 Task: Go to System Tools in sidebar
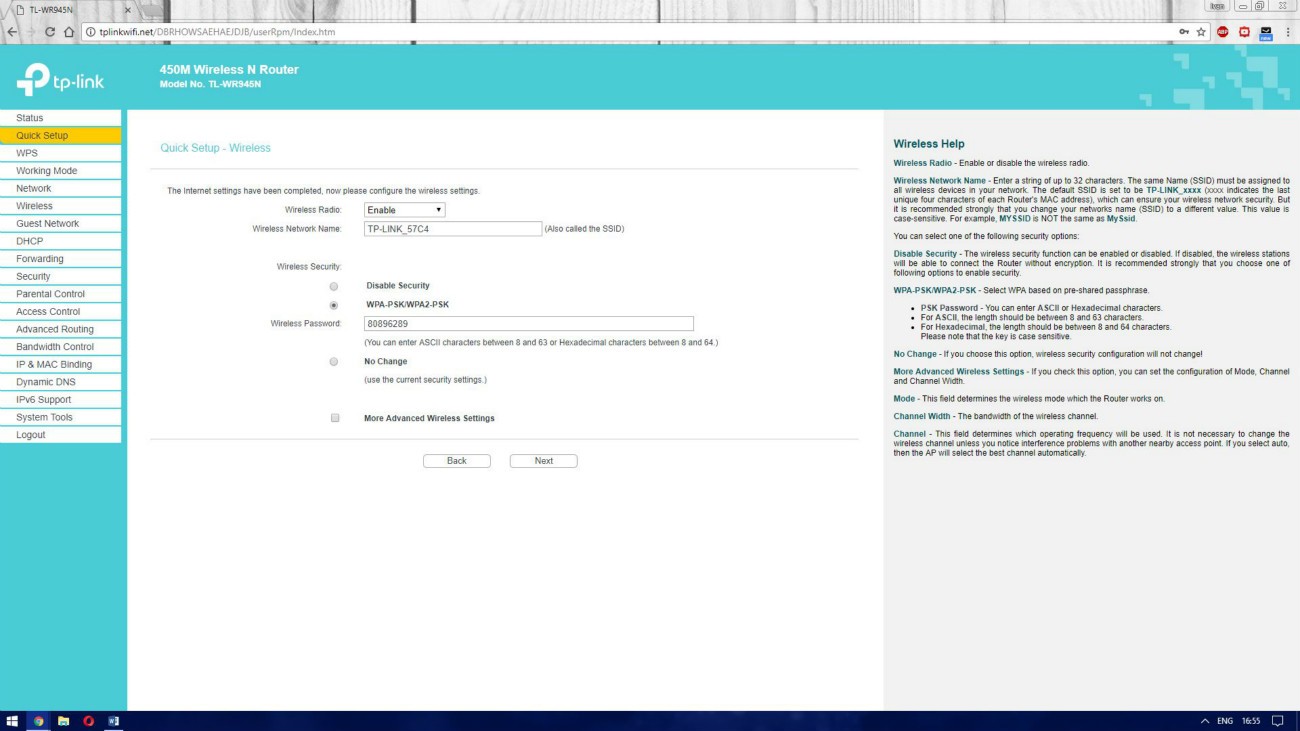point(44,417)
